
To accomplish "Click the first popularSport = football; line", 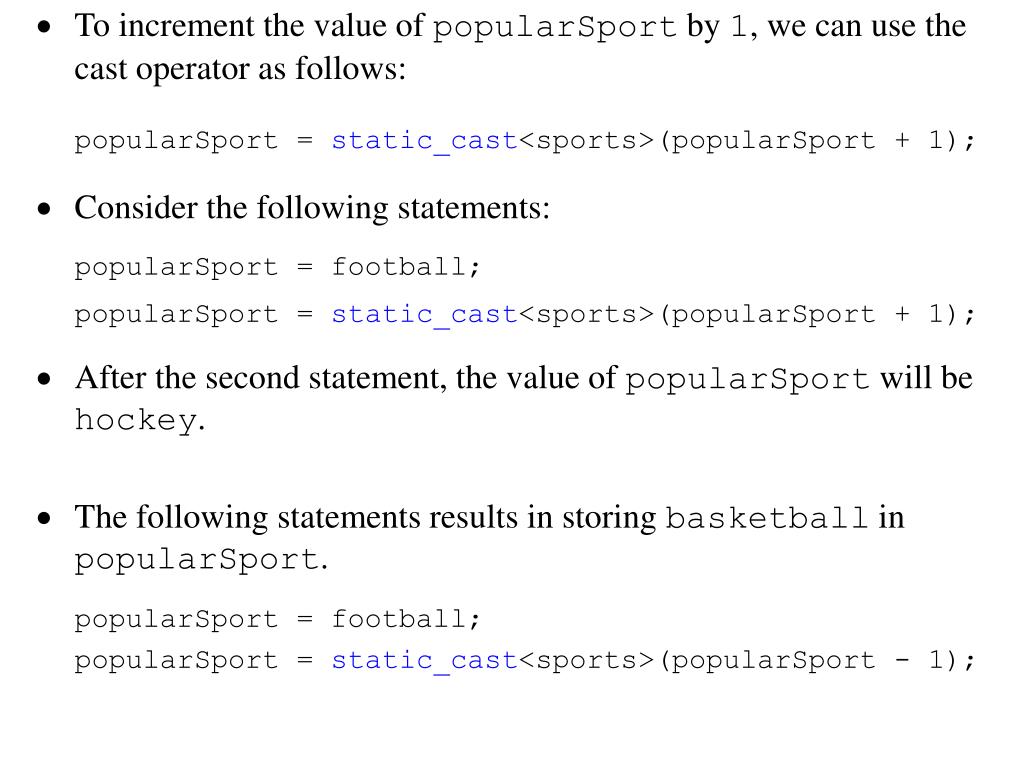I will pos(277,267).
